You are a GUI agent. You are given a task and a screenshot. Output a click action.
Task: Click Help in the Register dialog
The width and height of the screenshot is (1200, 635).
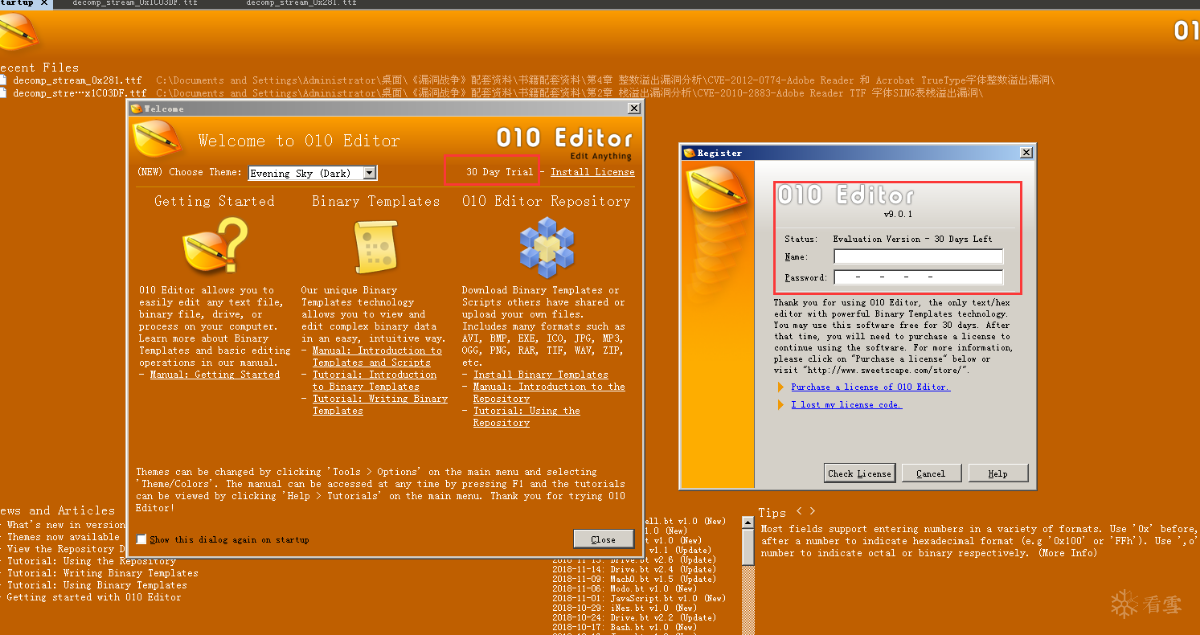pyautogui.click(x=997, y=473)
